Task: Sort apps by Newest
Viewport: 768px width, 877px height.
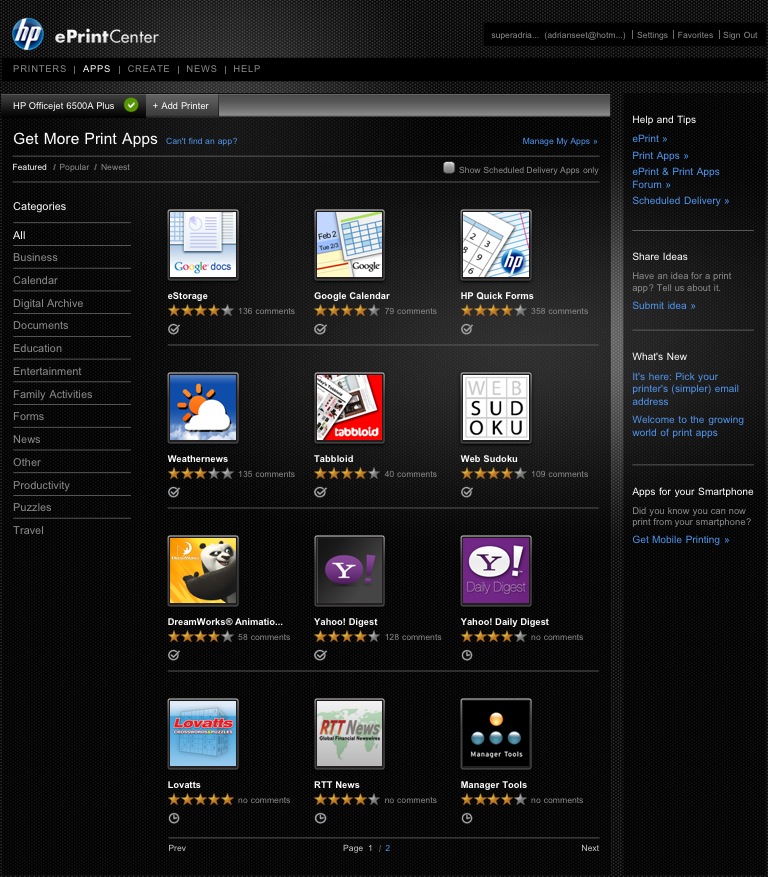Action: tap(115, 167)
